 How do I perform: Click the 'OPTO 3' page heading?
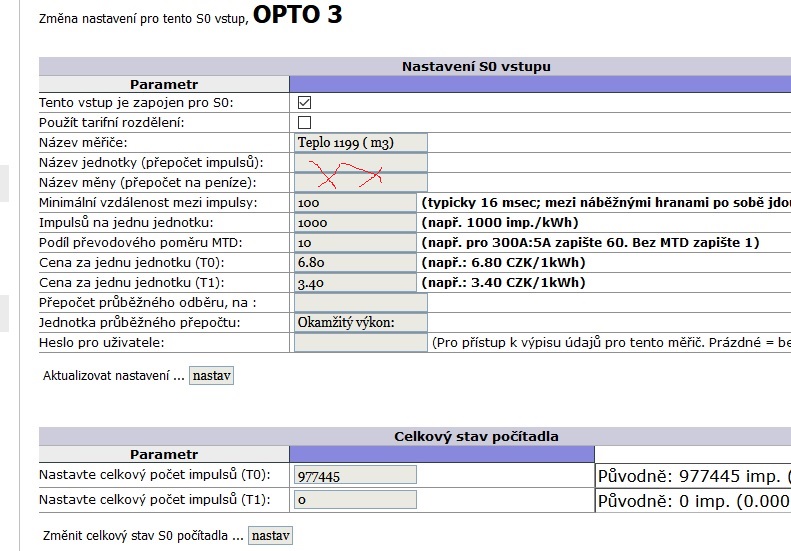tap(297, 16)
